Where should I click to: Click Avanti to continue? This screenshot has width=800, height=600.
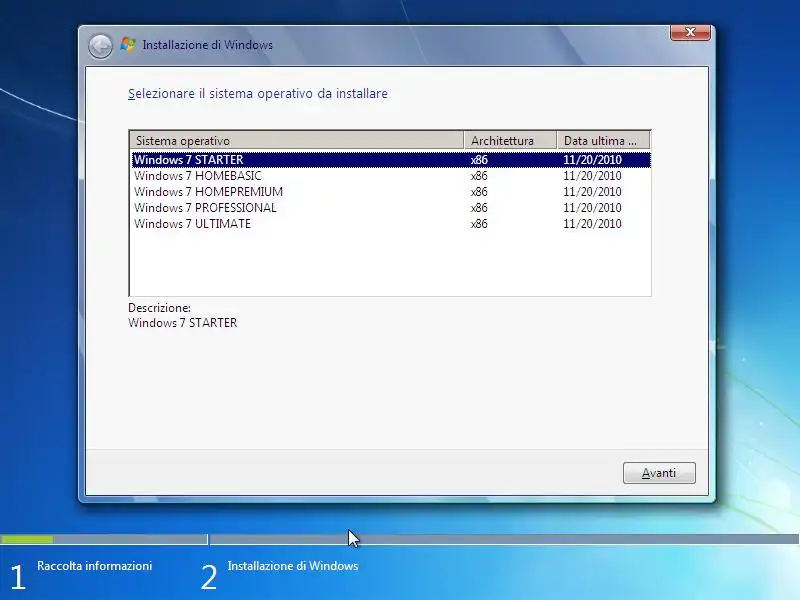click(x=659, y=473)
